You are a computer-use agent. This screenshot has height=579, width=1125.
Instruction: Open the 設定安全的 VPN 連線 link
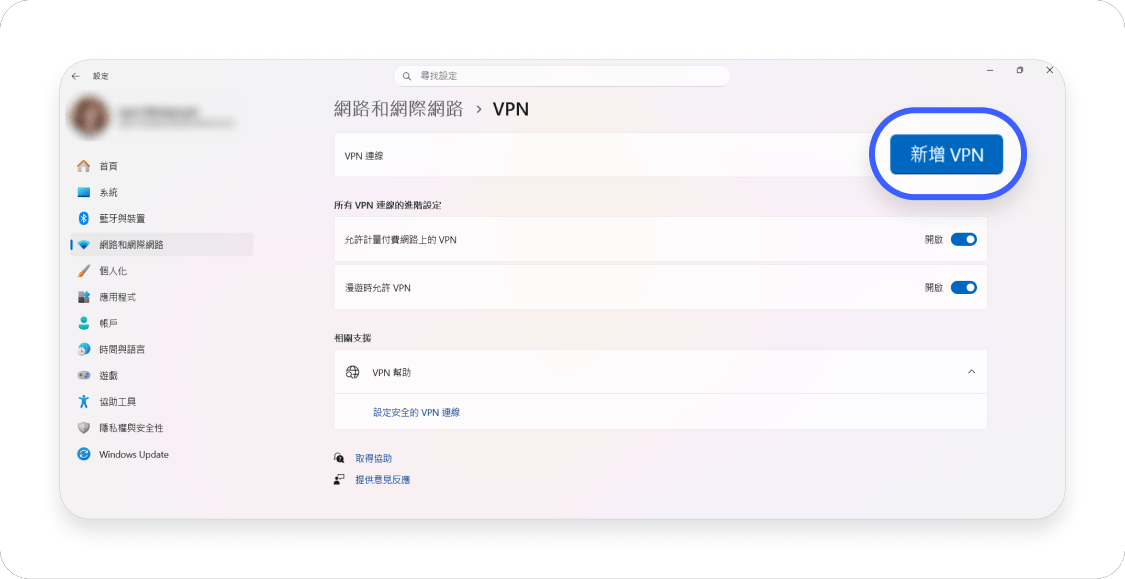[416, 413]
